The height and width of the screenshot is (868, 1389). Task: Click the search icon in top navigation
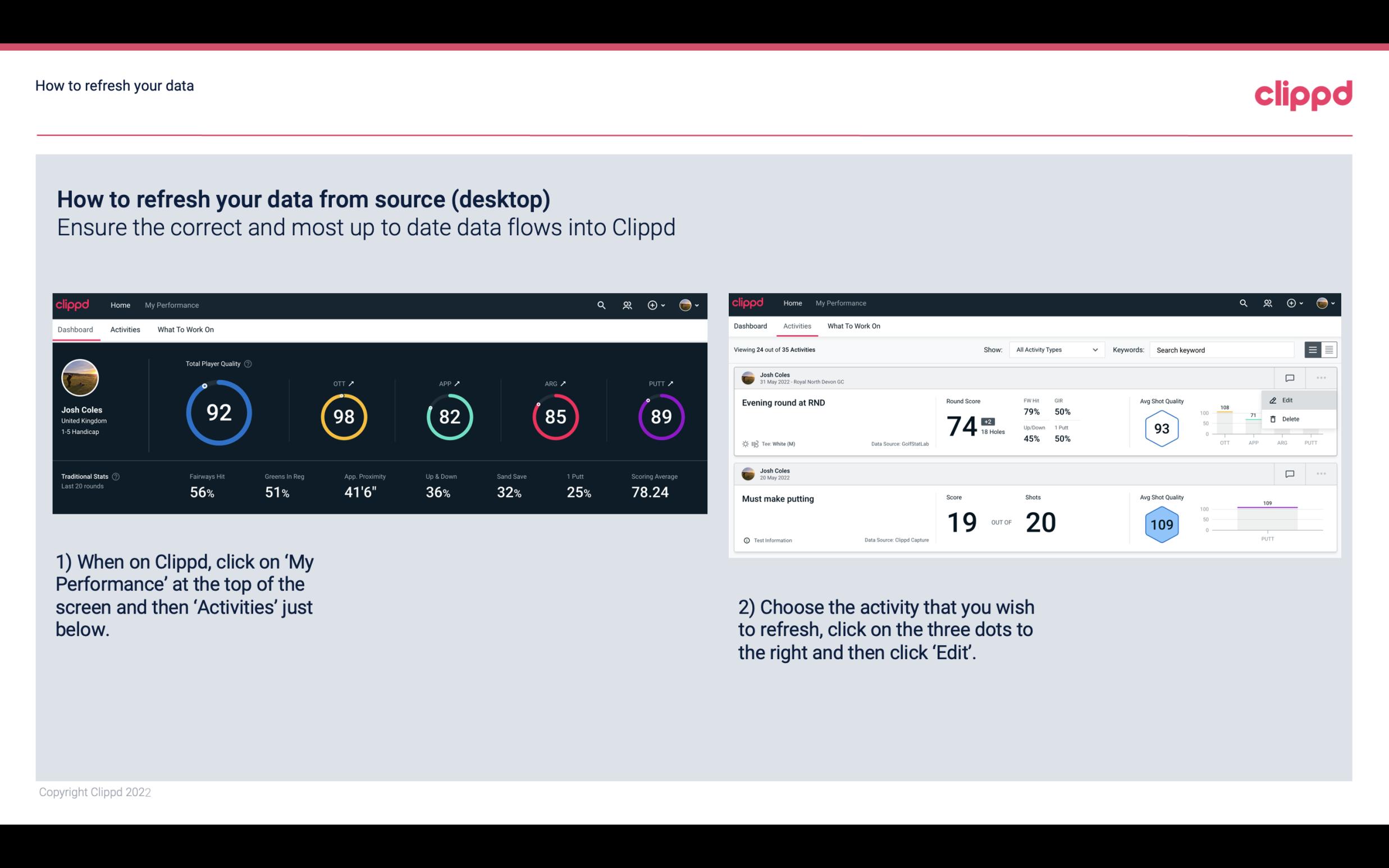(x=601, y=305)
